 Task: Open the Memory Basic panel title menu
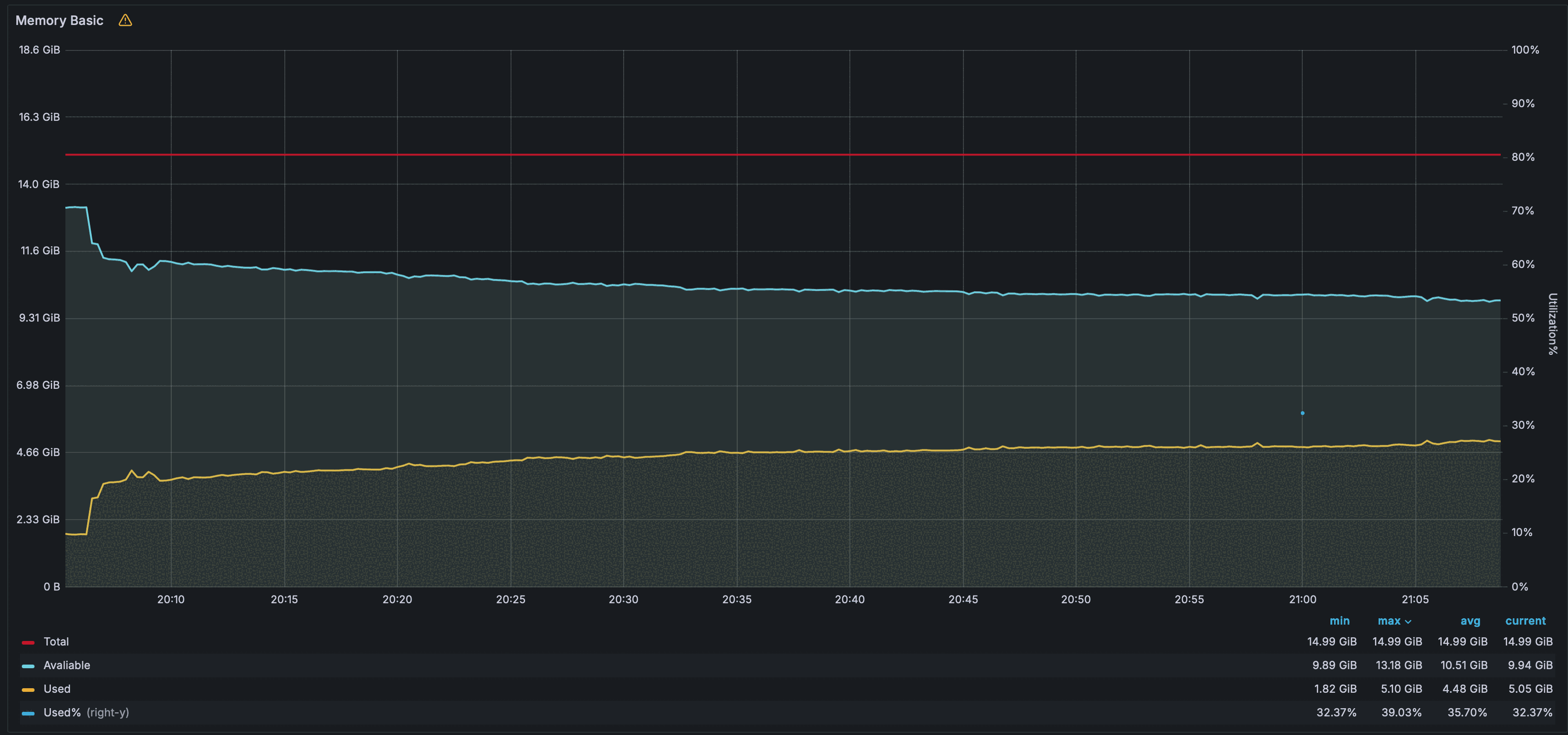click(x=59, y=21)
